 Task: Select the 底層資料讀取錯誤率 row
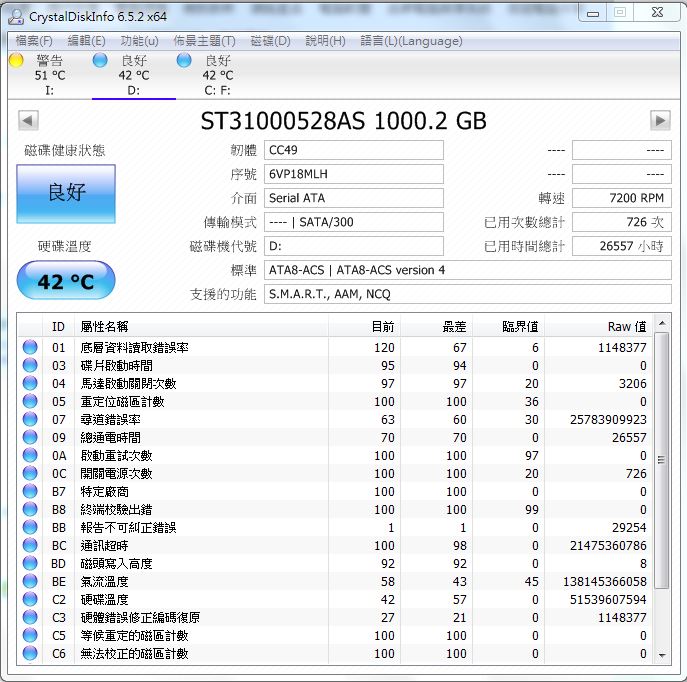point(335,347)
